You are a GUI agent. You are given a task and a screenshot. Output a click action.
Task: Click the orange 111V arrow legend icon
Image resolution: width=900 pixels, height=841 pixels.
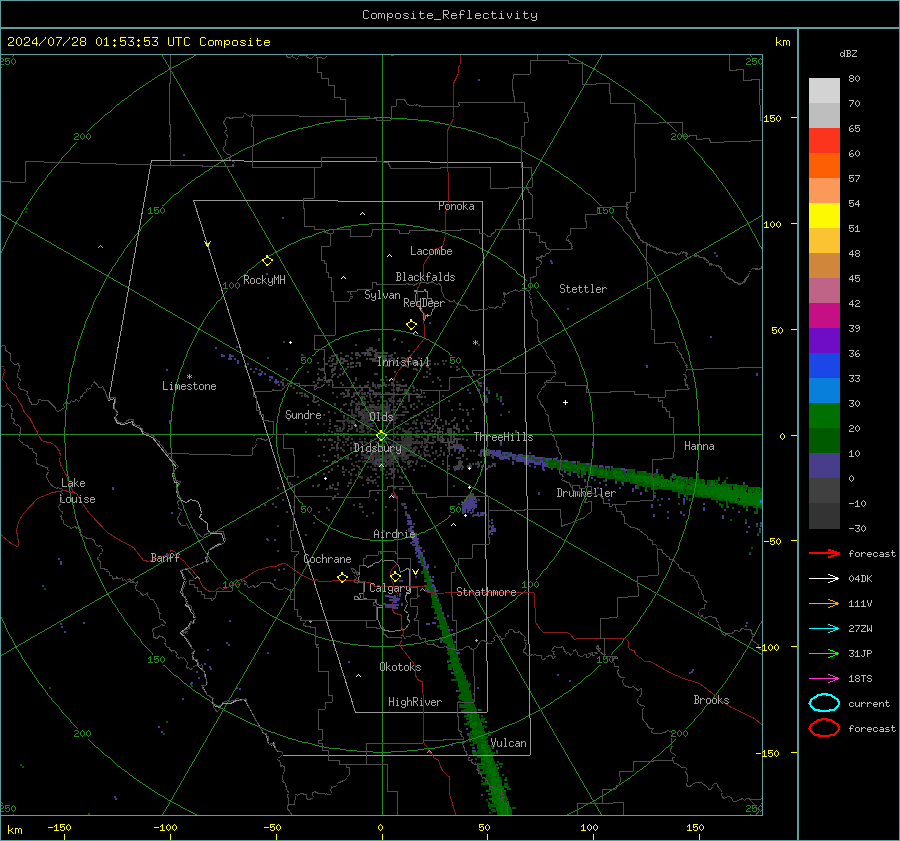[824, 603]
